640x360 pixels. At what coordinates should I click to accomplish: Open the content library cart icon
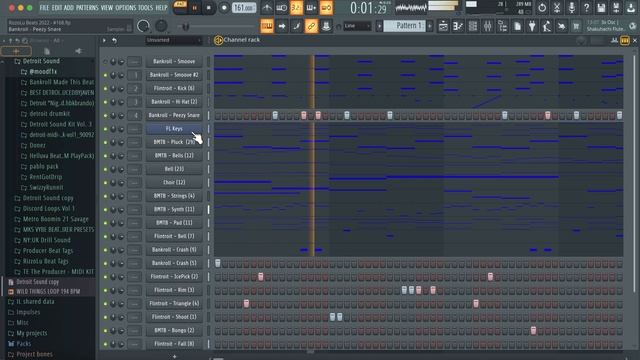coord(576,27)
